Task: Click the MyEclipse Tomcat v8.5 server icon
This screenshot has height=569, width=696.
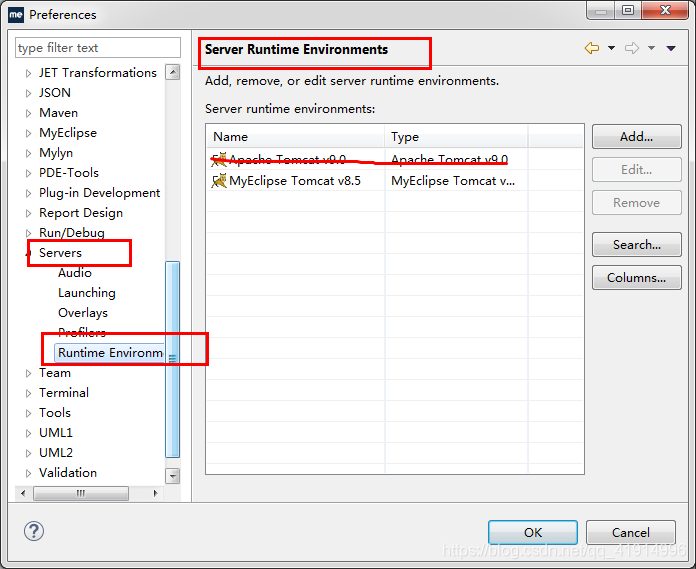Action: (x=219, y=181)
